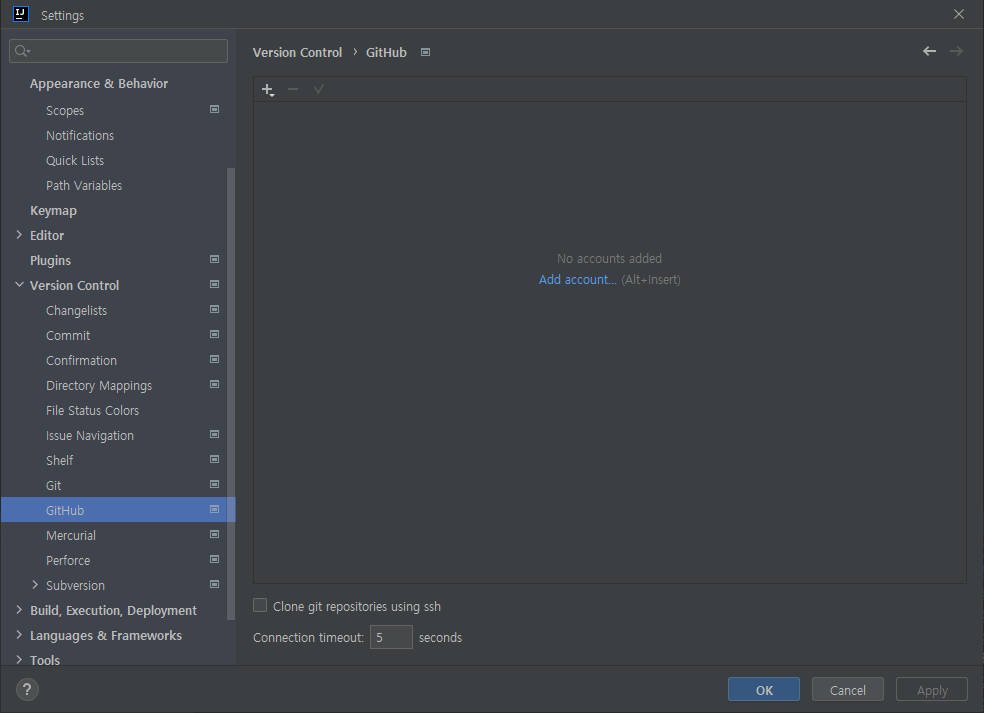Click the IntelliJ logo in the title bar
The image size is (984, 713).
(x=21, y=14)
